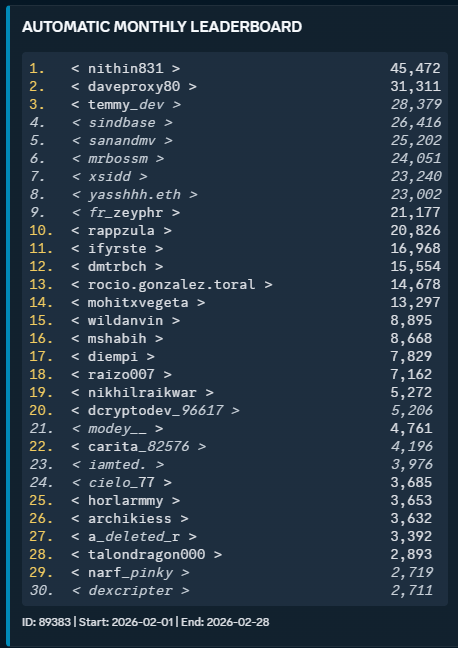Click username narf_pinky
The width and height of the screenshot is (458, 648).
click(130, 573)
